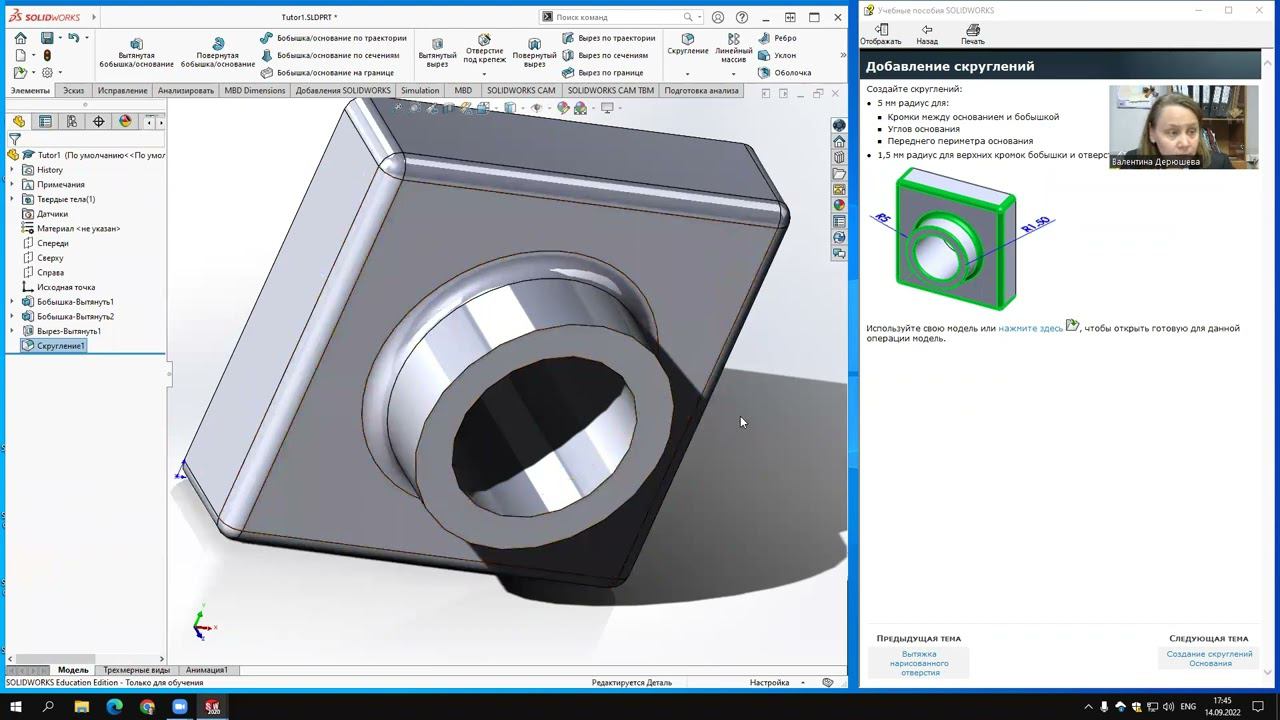
Task: Select the Уклон draft tool
Action: pyautogui.click(x=777, y=55)
